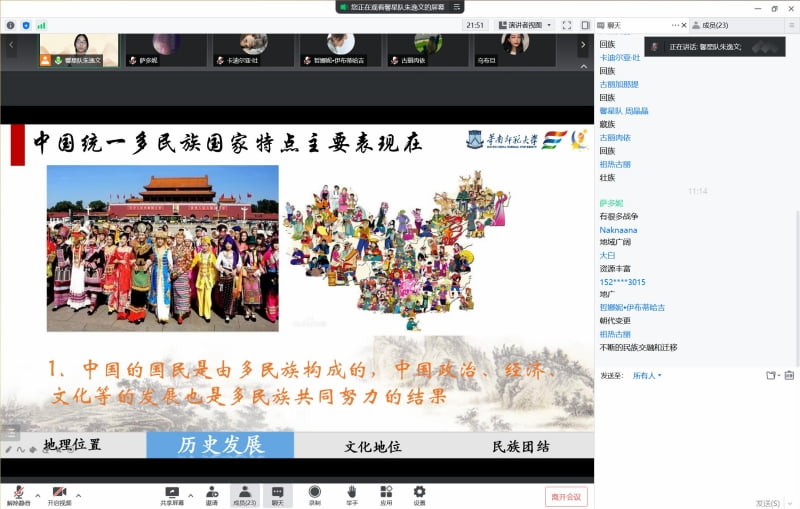
Task: Click the 离开会议 leave meeting button
Action: [x=565, y=496]
